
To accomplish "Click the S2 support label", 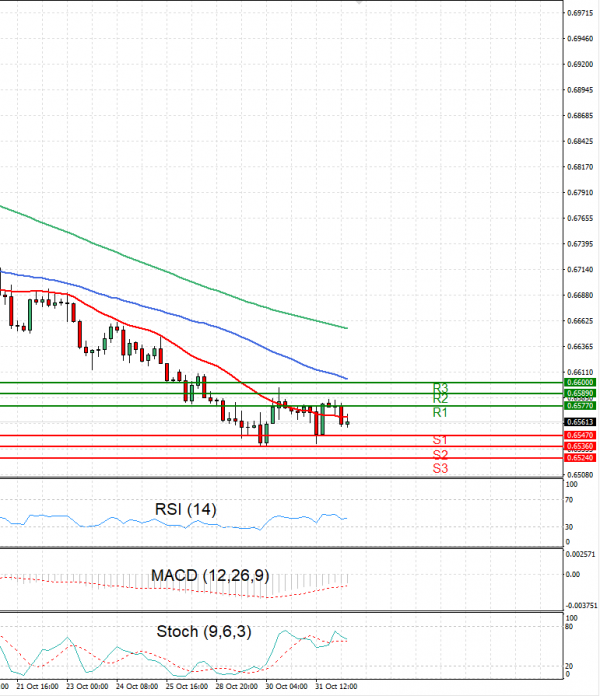I will [440, 455].
